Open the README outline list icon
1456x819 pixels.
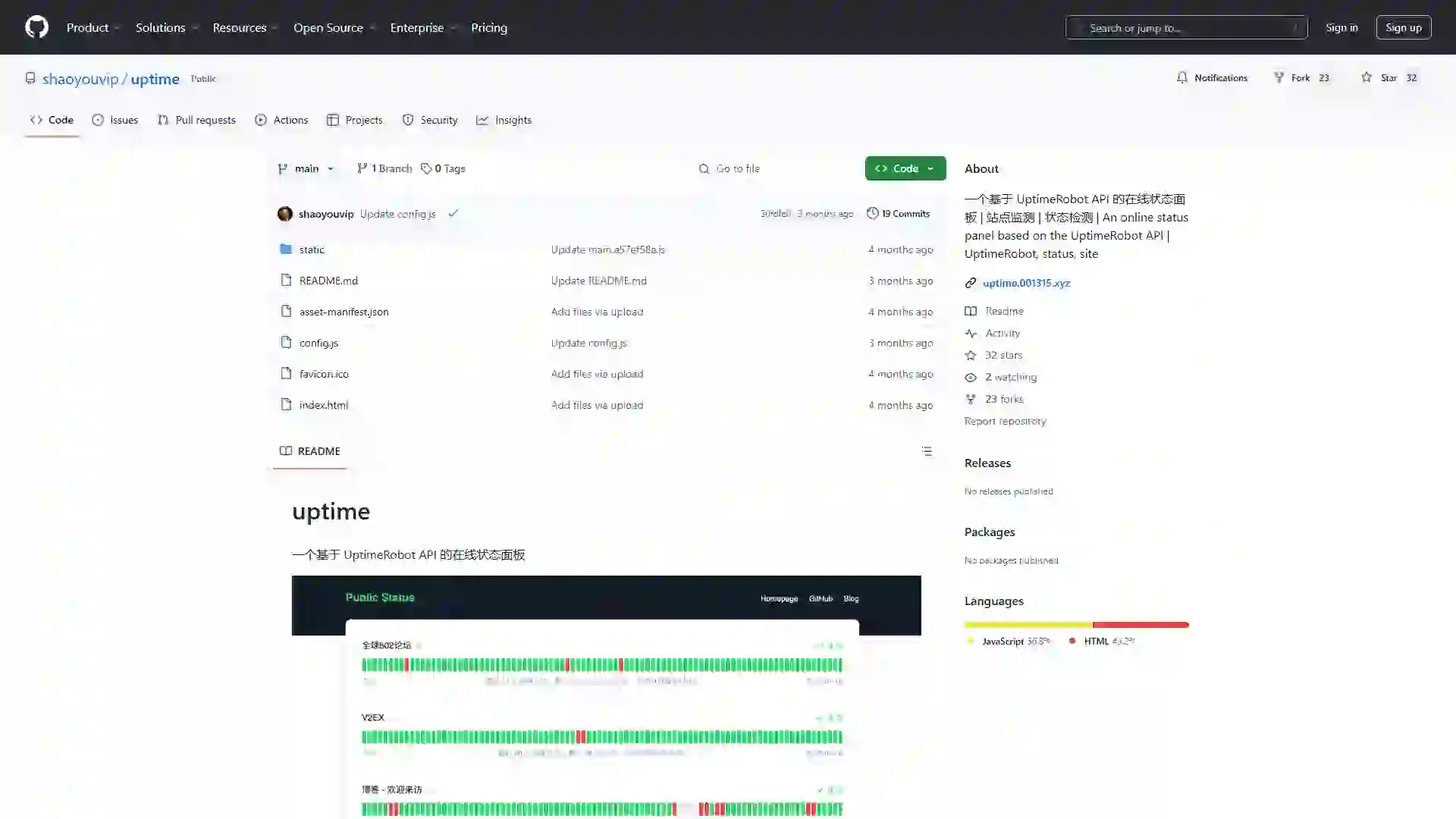(927, 450)
